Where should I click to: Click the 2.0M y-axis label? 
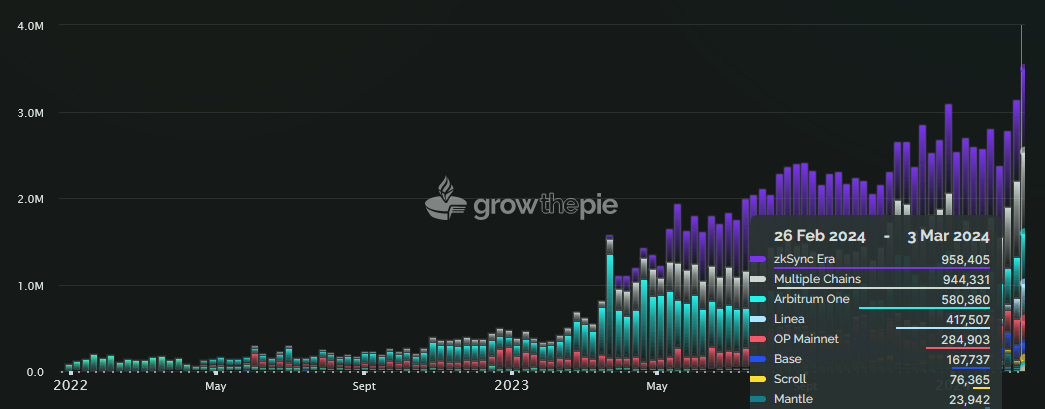pyautogui.click(x=31, y=199)
